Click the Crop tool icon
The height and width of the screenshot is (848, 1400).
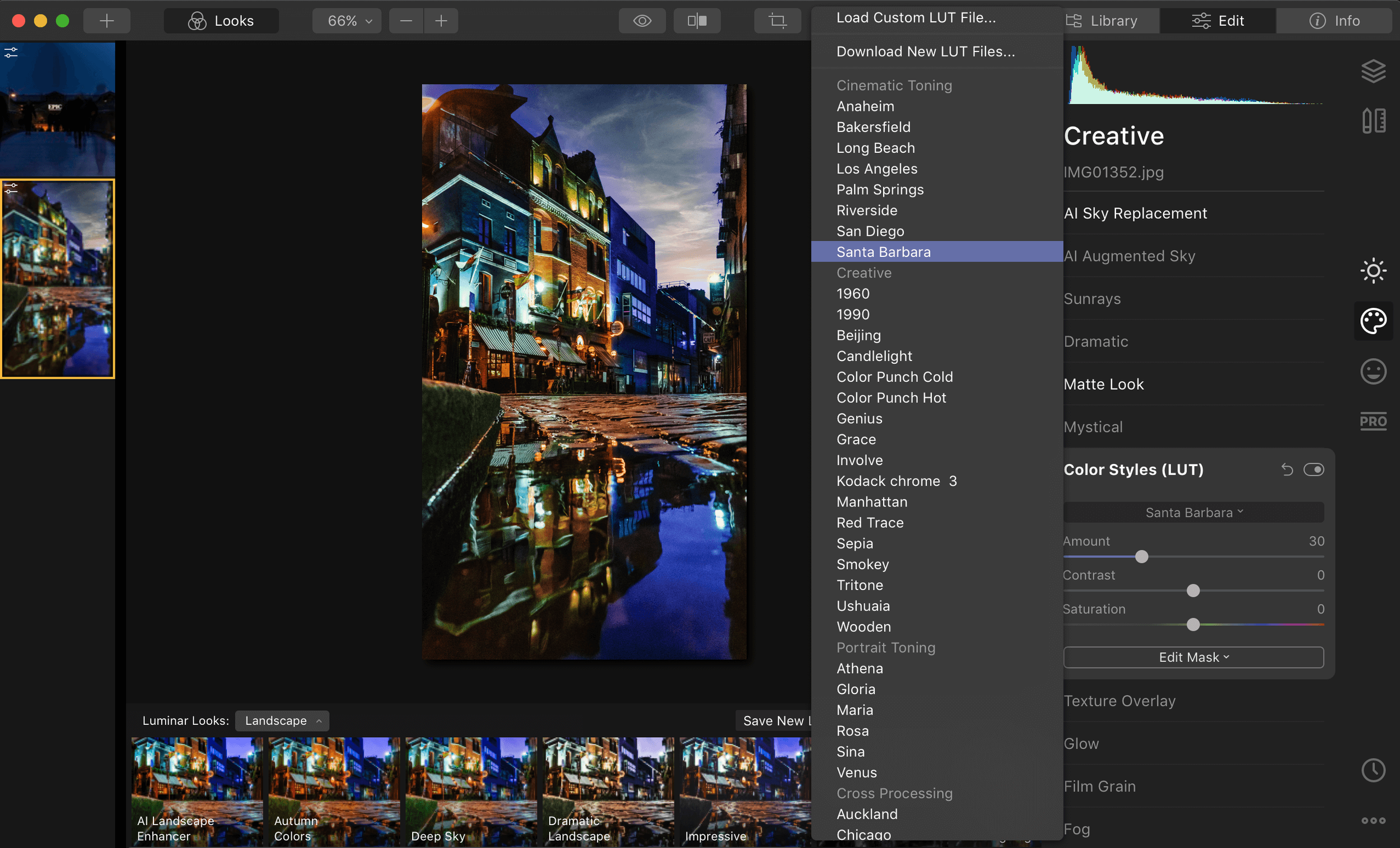pos(777,21)
